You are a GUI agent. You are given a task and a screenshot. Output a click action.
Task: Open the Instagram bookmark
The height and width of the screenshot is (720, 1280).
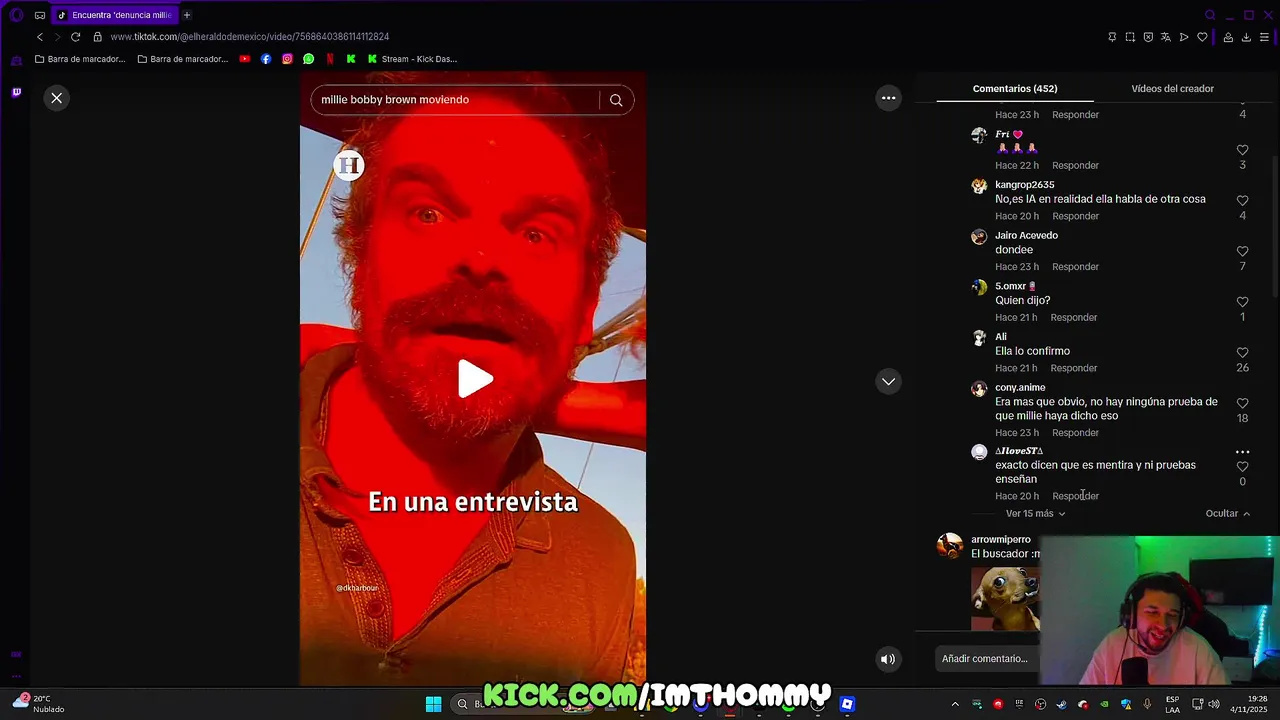tap(287, 59)
